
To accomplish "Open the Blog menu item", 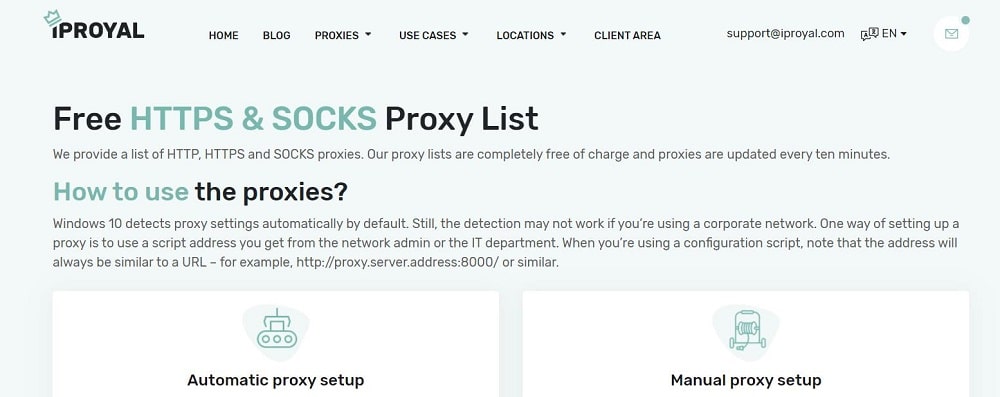I will pos(276,36).
